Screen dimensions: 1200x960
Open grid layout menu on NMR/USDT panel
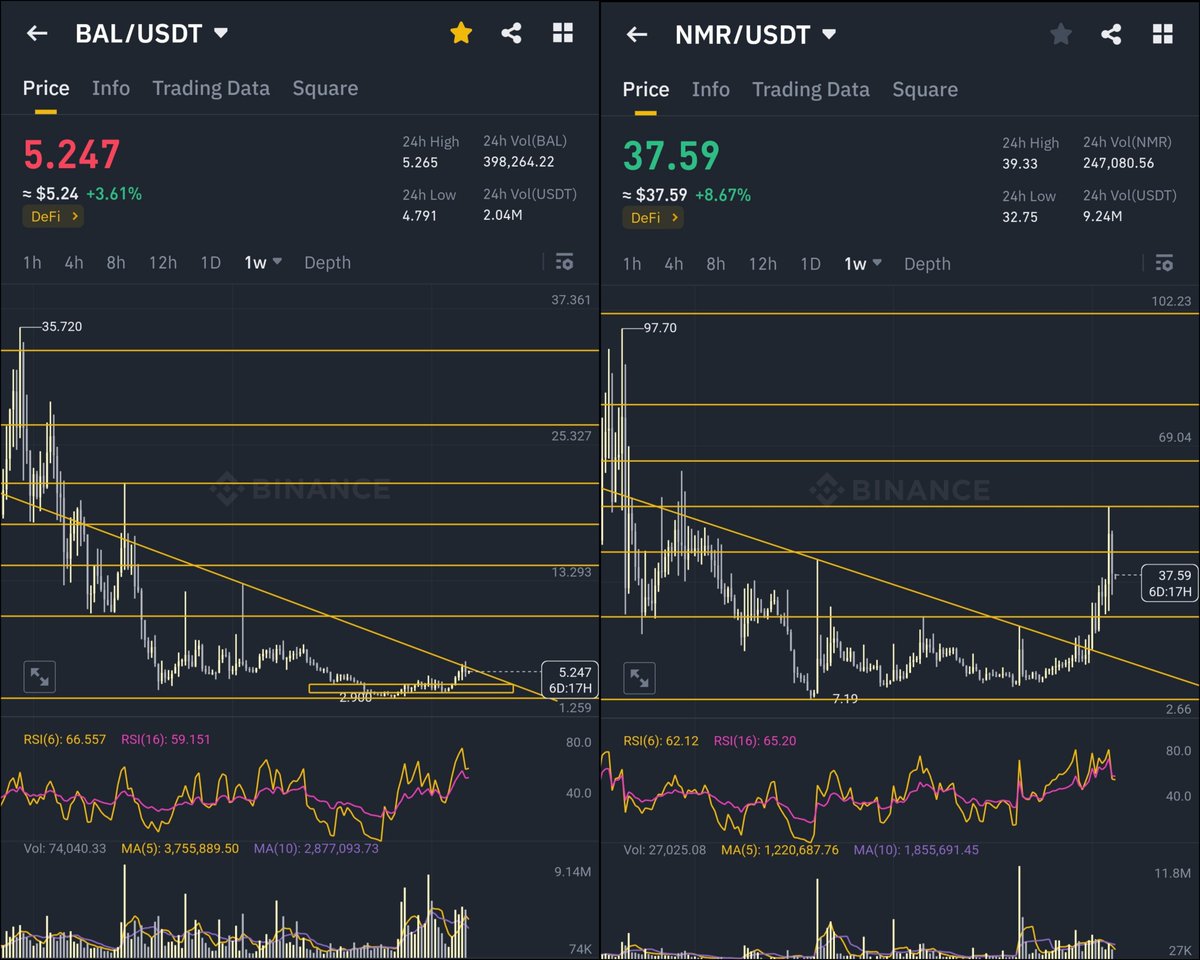coord(1162,35)
